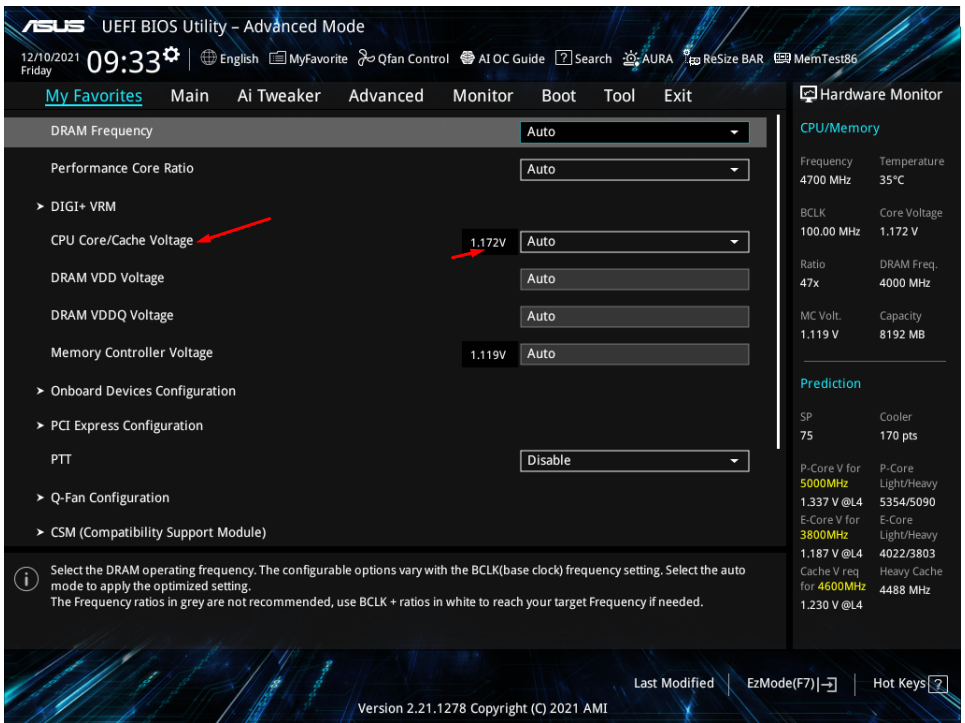The height and width of the screenshot is (723, 965).
Task: Open Performance Core Ratio dropdown
Action: click(635, 170)
